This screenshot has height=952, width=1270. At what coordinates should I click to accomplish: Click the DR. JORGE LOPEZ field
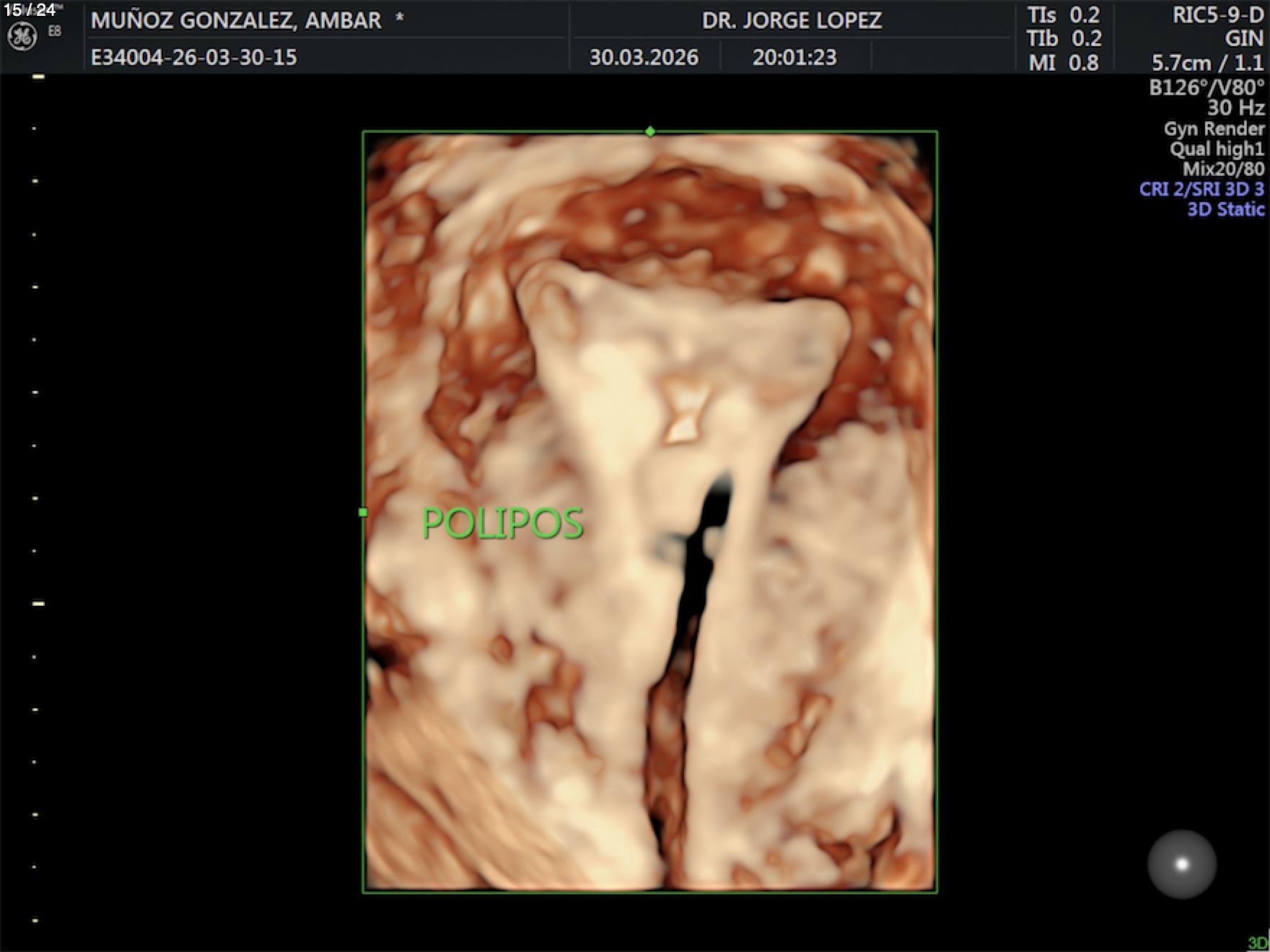coord(792,20)
